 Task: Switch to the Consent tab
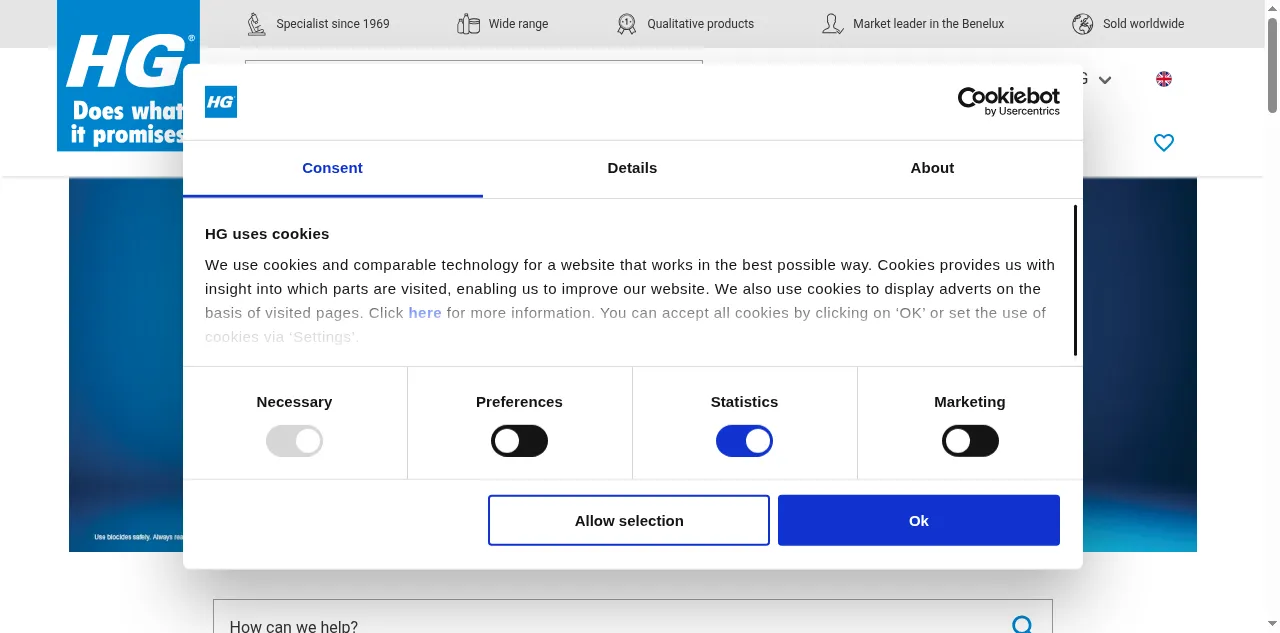click(333, 169)
